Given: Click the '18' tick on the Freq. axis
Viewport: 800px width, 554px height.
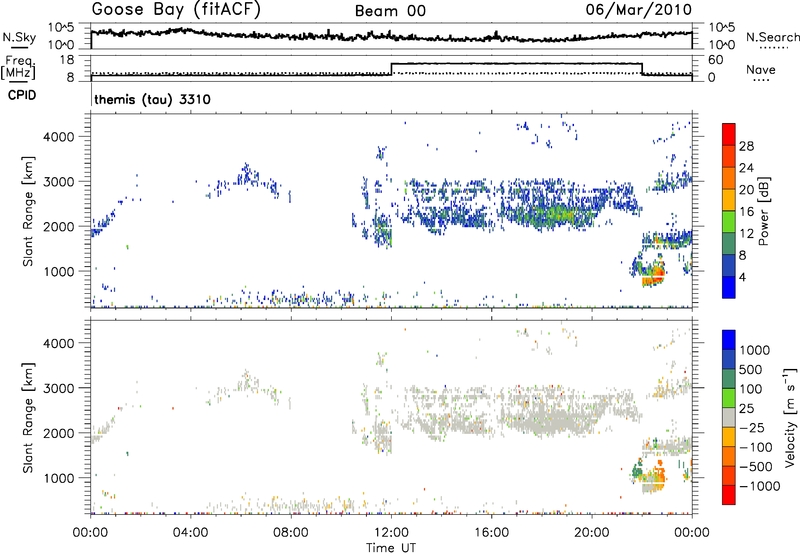Looking at the screenshot, I should (67, 60).
